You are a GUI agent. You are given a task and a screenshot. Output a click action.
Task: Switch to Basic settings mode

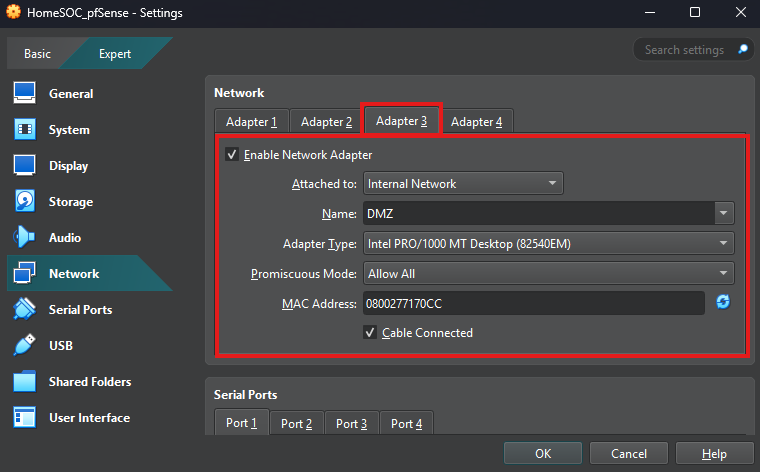[38, 54]
